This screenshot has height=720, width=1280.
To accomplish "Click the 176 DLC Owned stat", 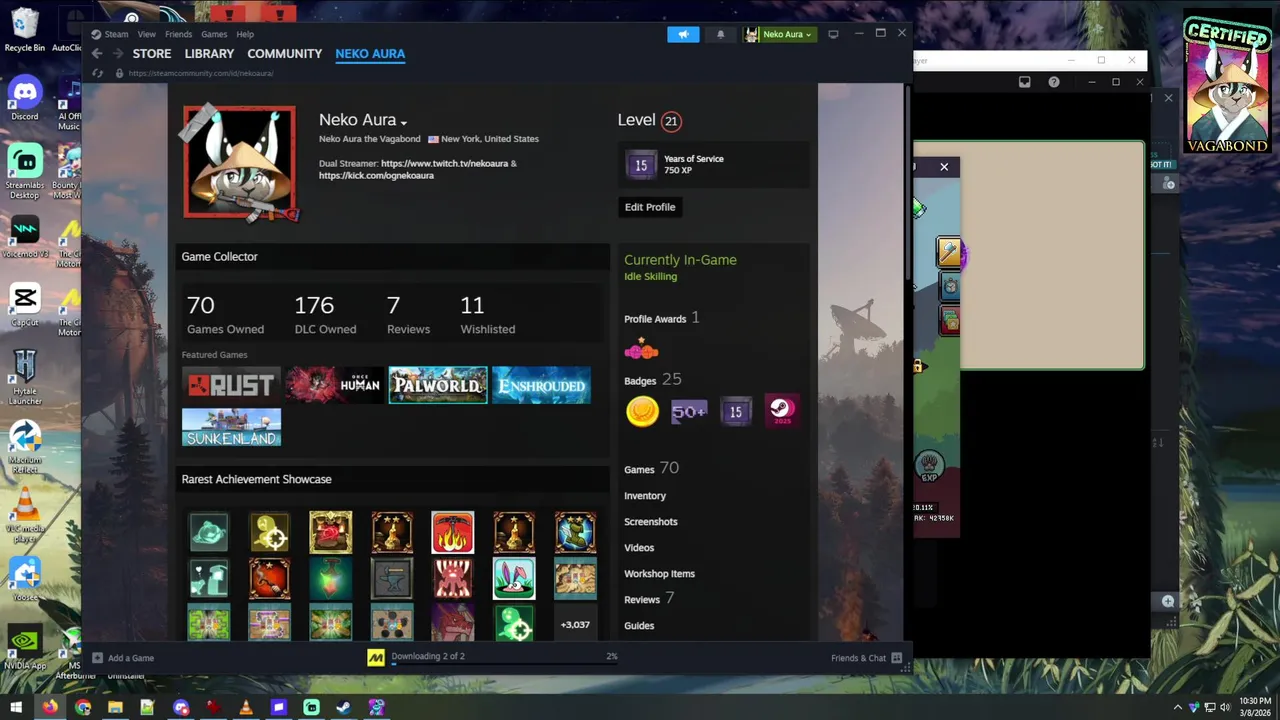I will pyautogui.click(x=325, y=314).
